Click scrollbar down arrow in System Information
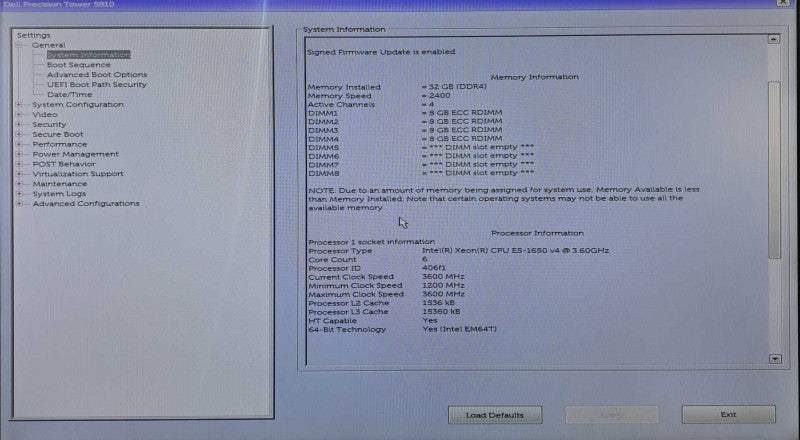Viewport: 800px width, 440px height. coord(775,359)
